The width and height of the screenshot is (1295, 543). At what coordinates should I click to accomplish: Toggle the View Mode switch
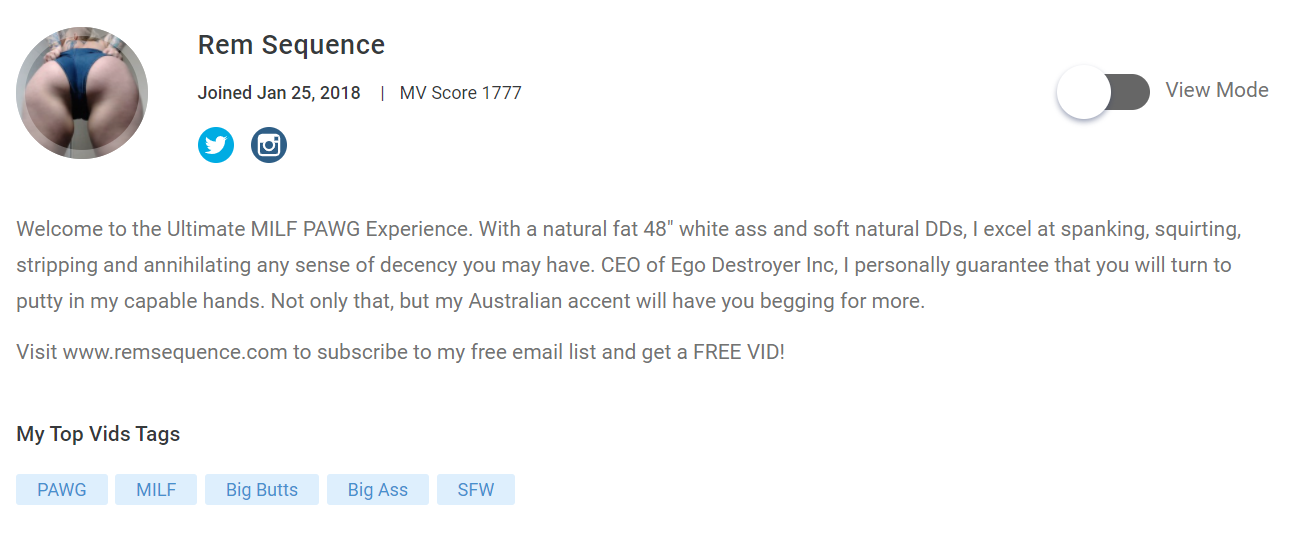pos(1104,92)
